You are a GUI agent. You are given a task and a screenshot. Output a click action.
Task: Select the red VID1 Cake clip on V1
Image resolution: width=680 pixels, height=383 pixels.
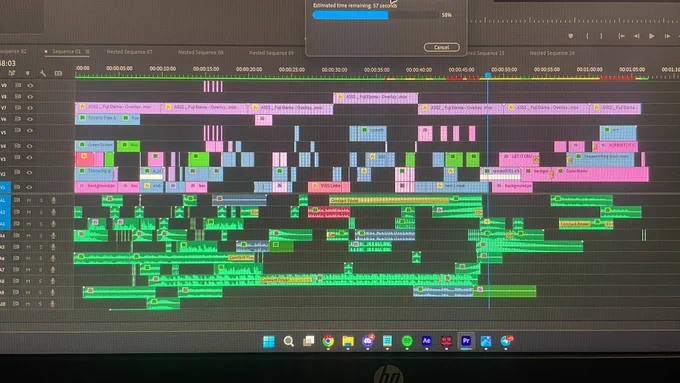click(x=329, y=187)
